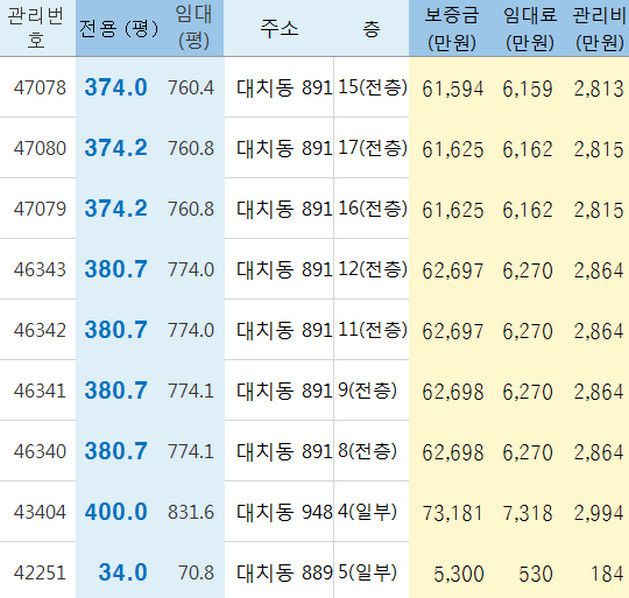Click deposit 61,625 in row 47079
This screenshot has width=629, height=598.
click(453, 211)
